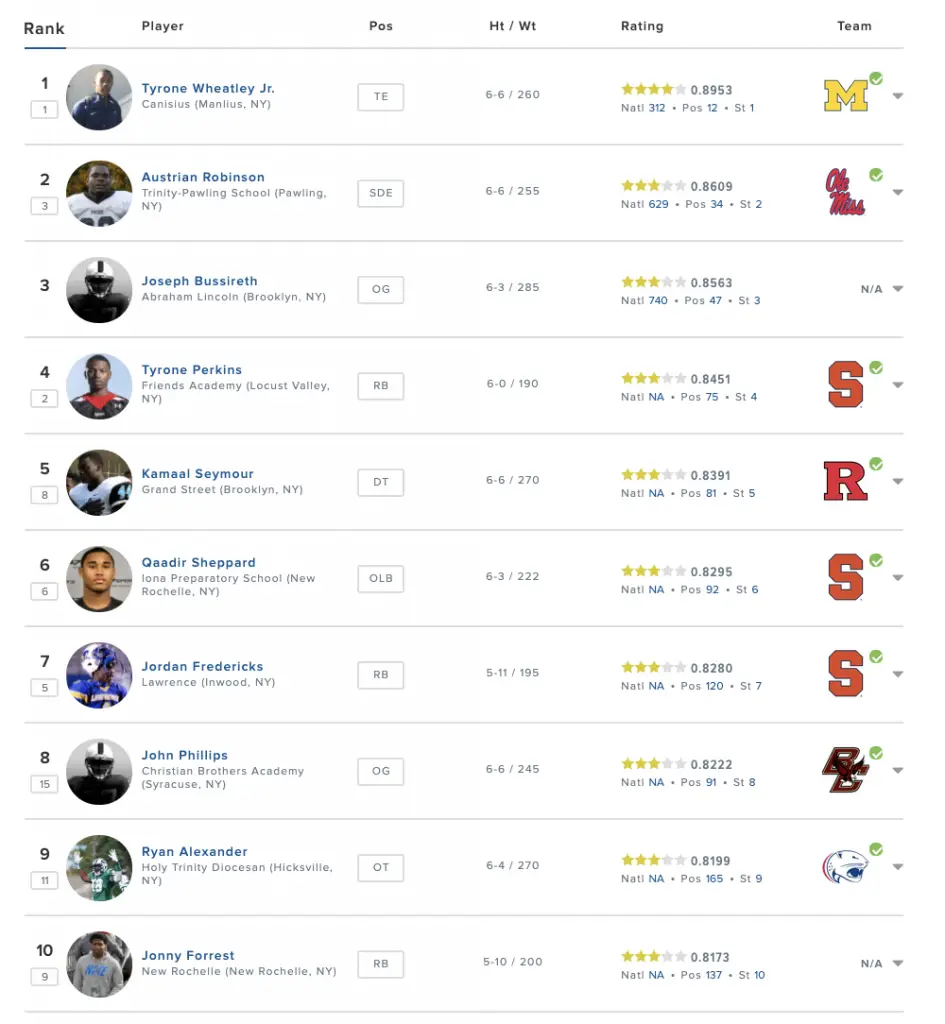This screenshot has height=1024, width=945.
Task: Open John Phillips' player profile link
Action: (x=185, y=755)
